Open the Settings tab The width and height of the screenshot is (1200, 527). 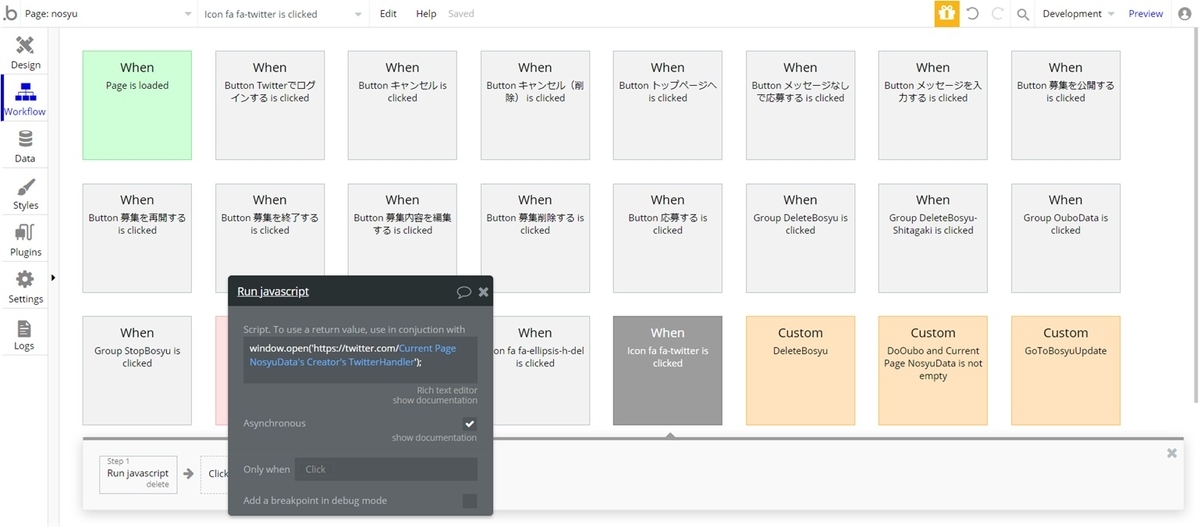[x=25, y=287]
